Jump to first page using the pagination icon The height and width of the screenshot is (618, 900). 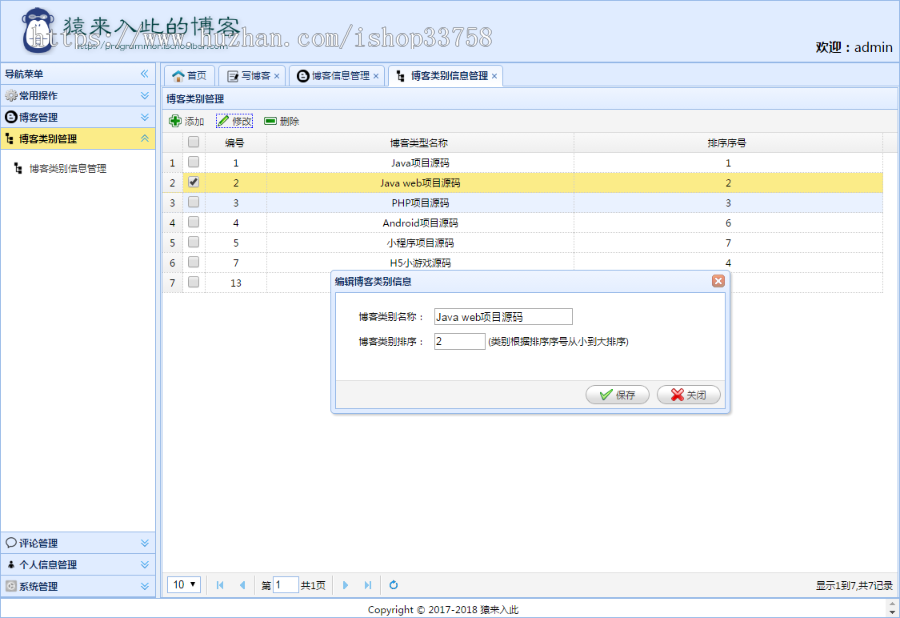point(220,585)
